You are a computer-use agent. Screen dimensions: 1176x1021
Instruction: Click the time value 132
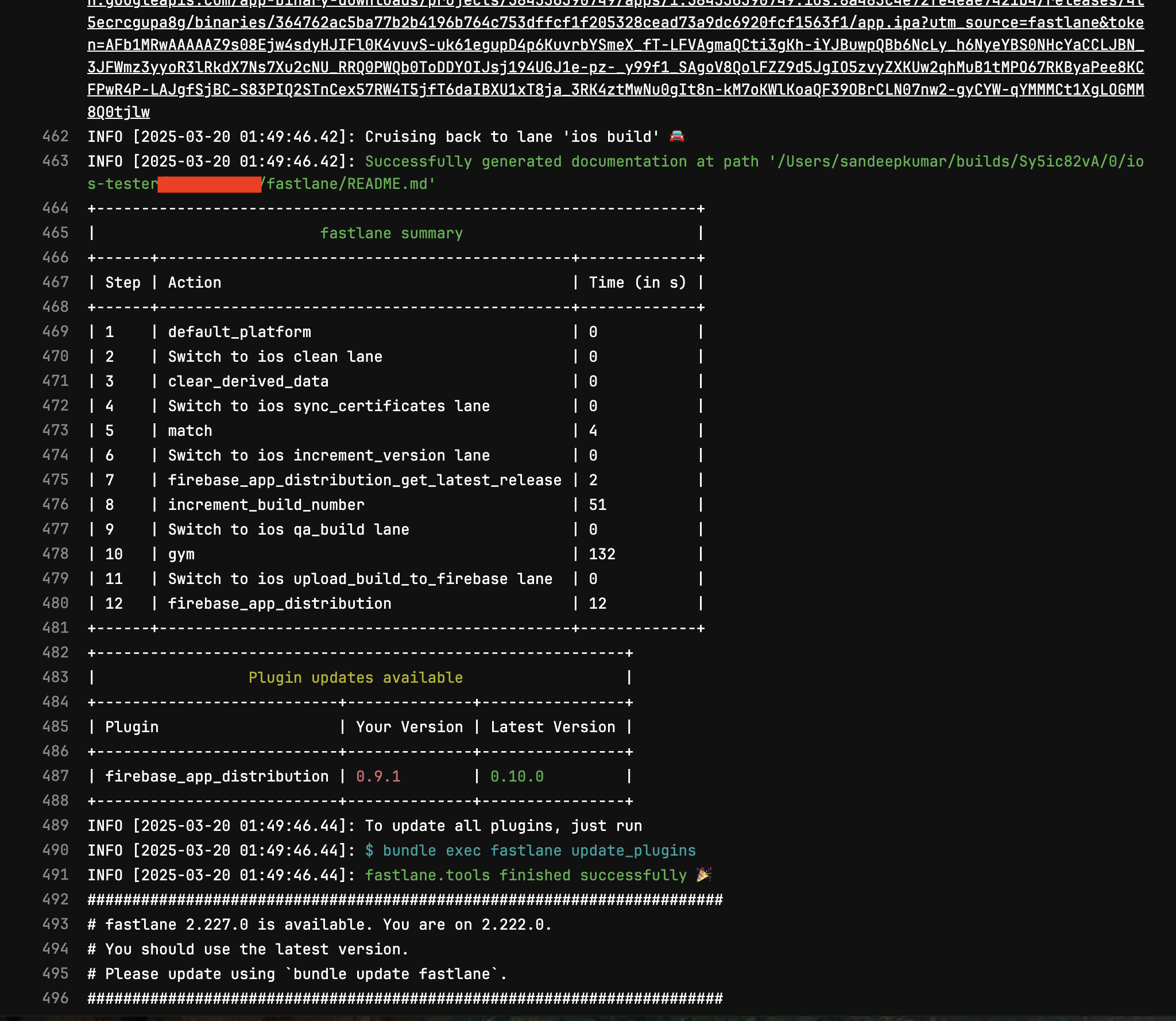(602, 554)
